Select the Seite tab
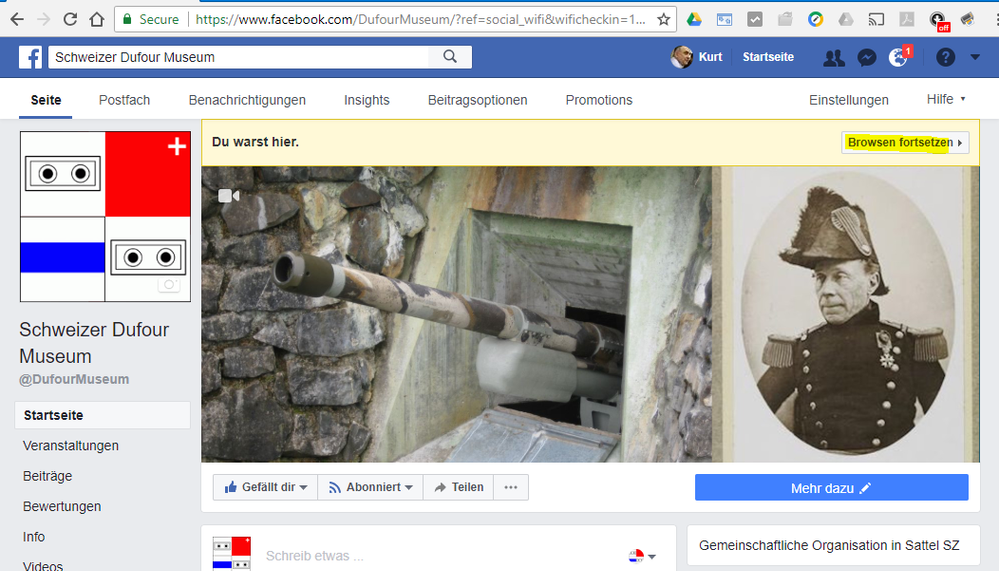This screenshot has height=571, width=999. pos(46,100)
